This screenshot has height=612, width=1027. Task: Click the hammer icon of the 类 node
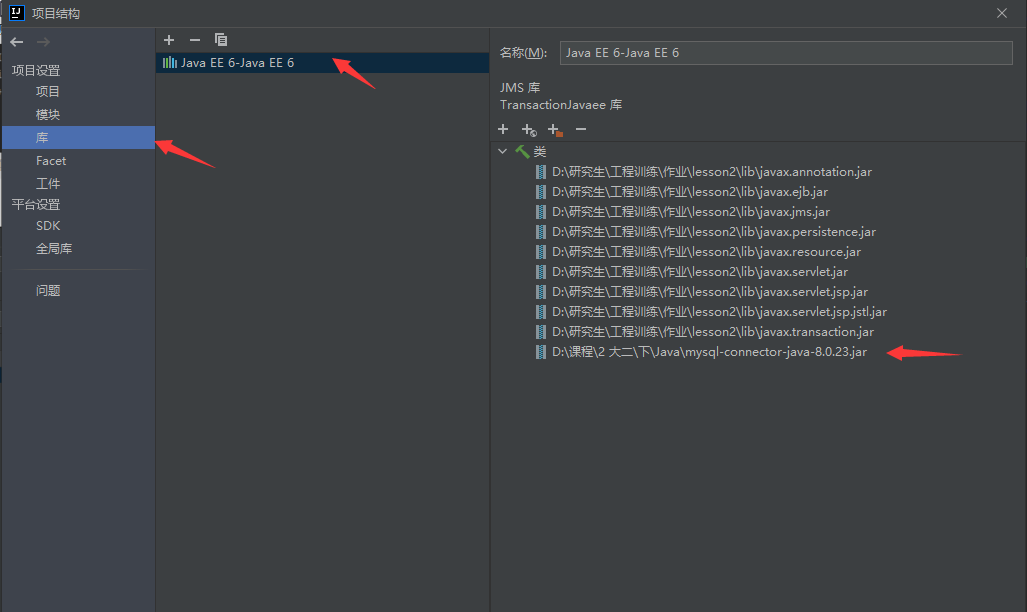pyautogui.click(x=522, y=151)
